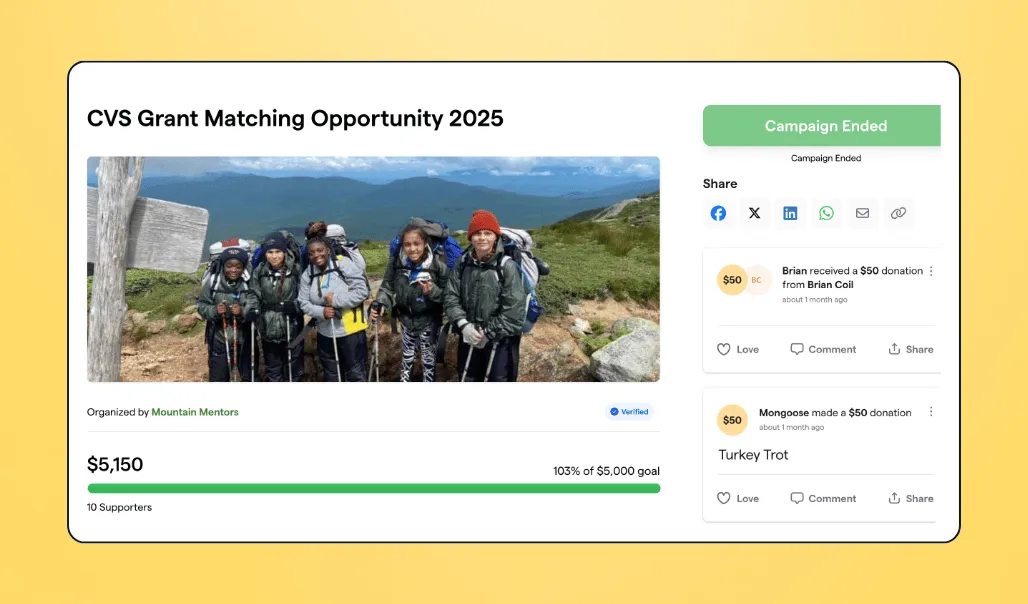Share the Brian Coil donation post
The width and height of the screenshot is (1028, 604).
point(911,350)
